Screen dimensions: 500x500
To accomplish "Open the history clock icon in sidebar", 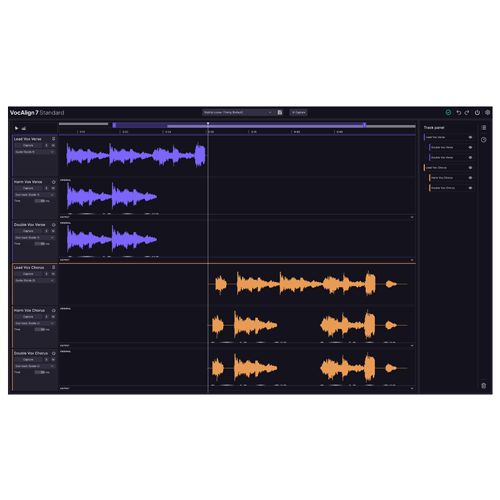I will coord(484,140).
